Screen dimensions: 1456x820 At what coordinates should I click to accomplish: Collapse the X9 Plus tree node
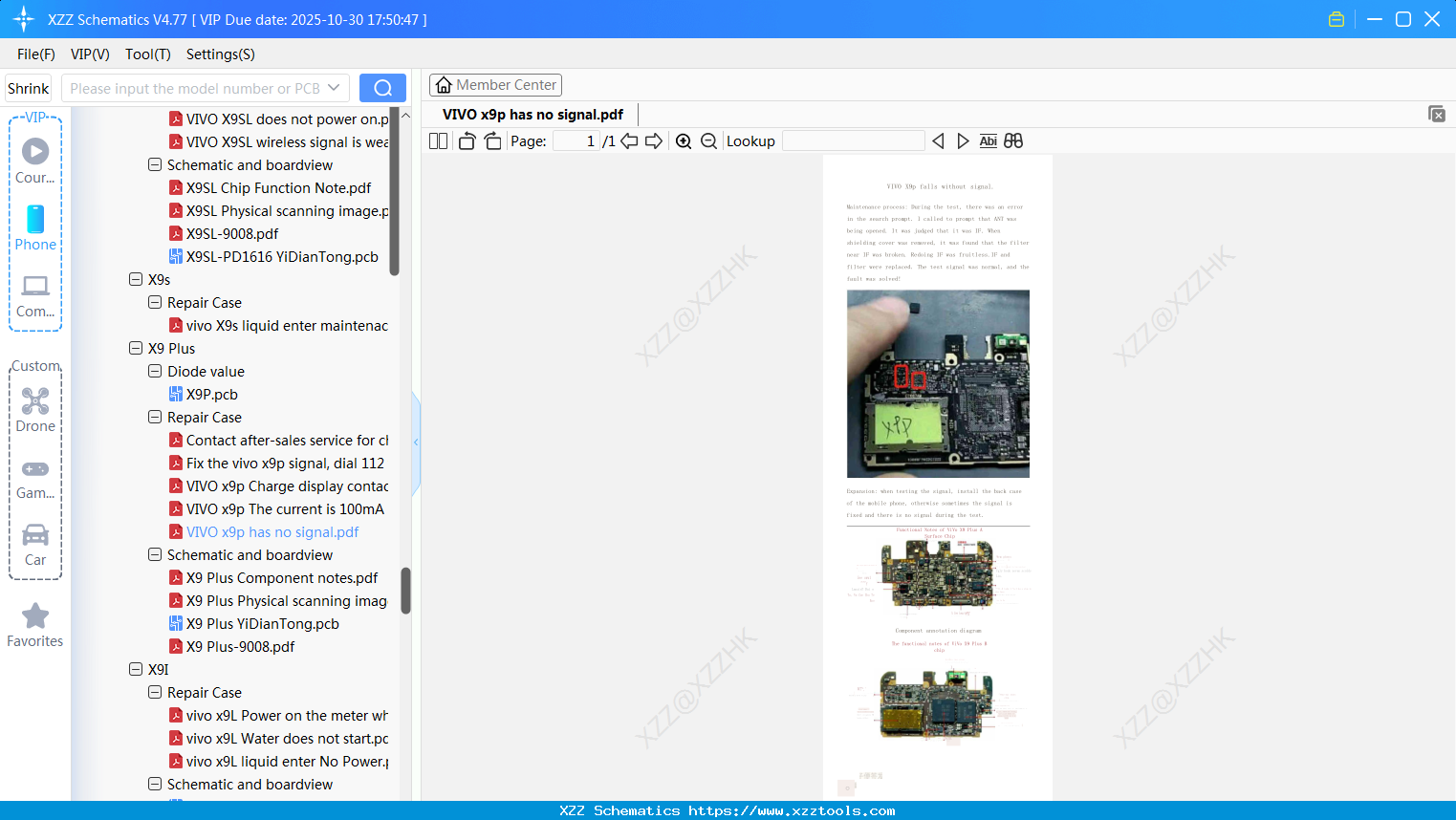(136, 348)
